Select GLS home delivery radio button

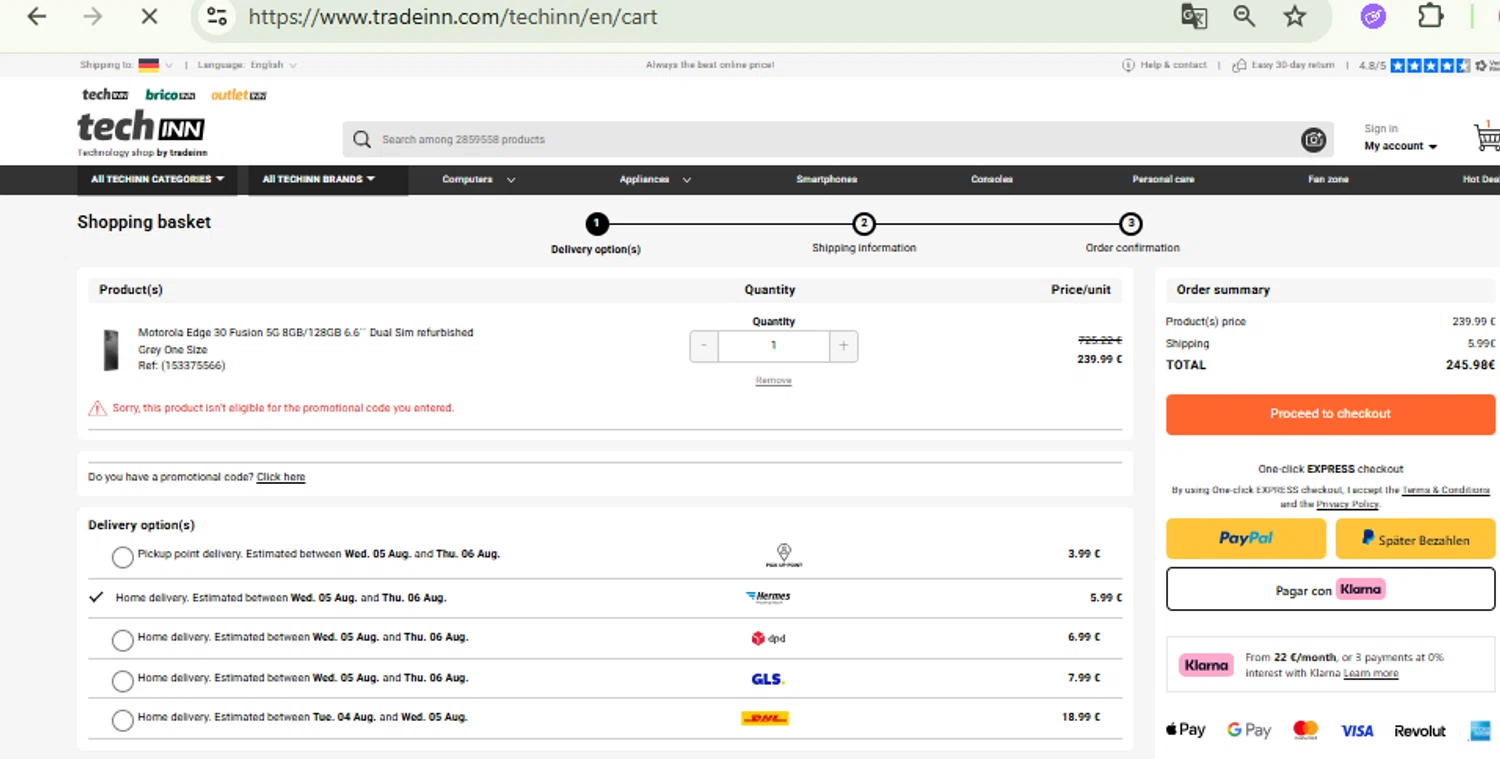pyautogui.click(x=122, y=681)
